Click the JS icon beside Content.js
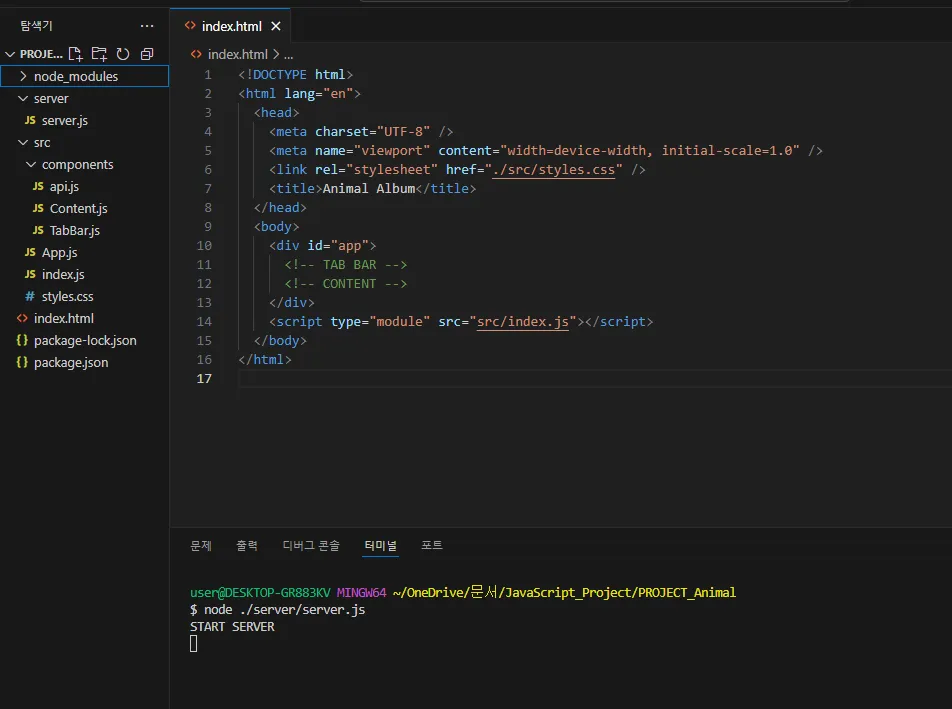Image resolution: width=952 pixels, height=709 pixels. pos(38,208)
